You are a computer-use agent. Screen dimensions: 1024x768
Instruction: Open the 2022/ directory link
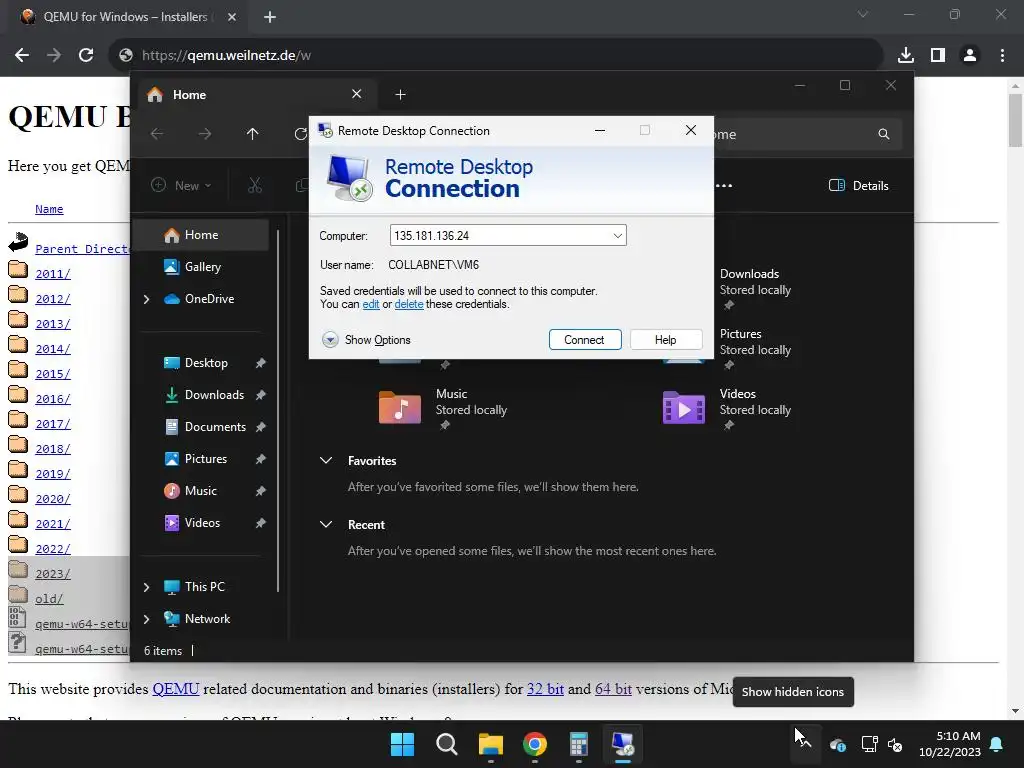tap(52, 549)
